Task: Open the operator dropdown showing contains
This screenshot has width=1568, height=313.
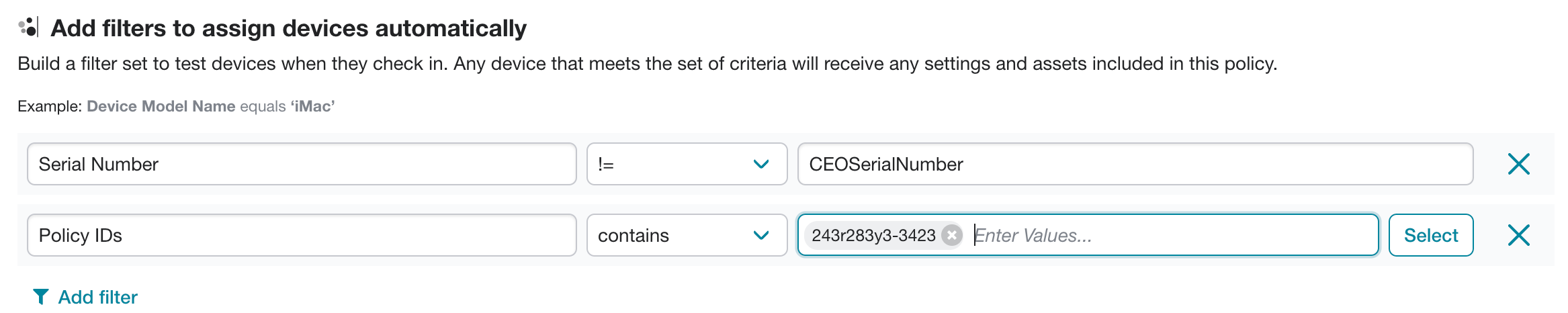Action: (x=672, y=235)
